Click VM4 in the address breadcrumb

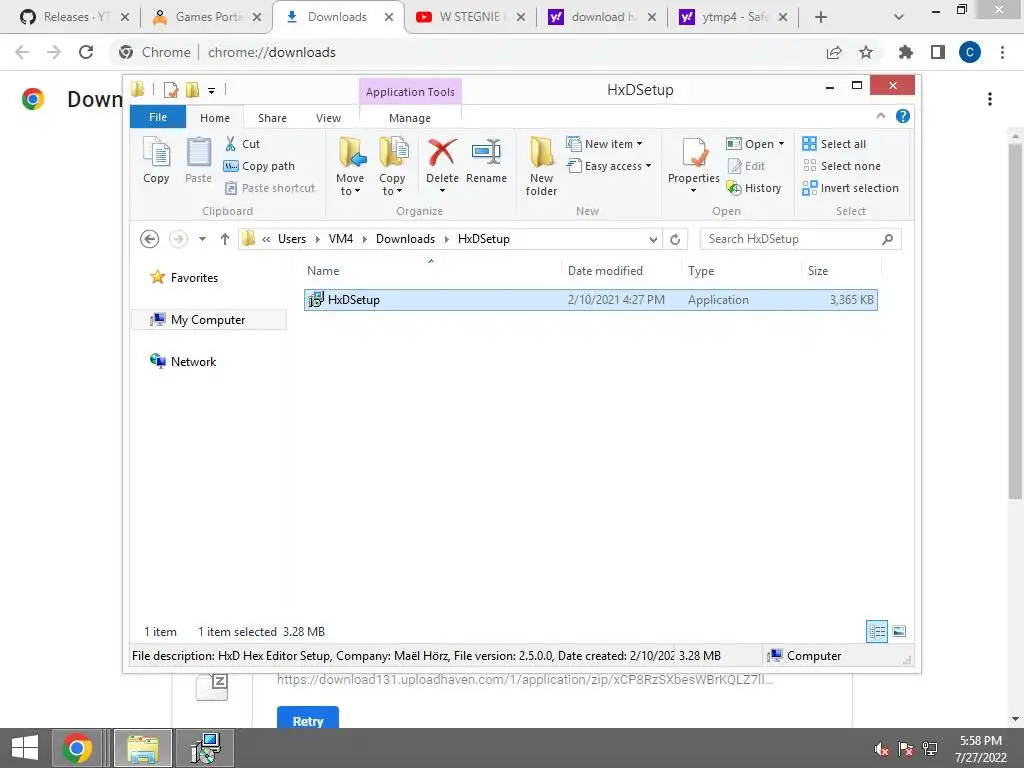tap(341, 239)
